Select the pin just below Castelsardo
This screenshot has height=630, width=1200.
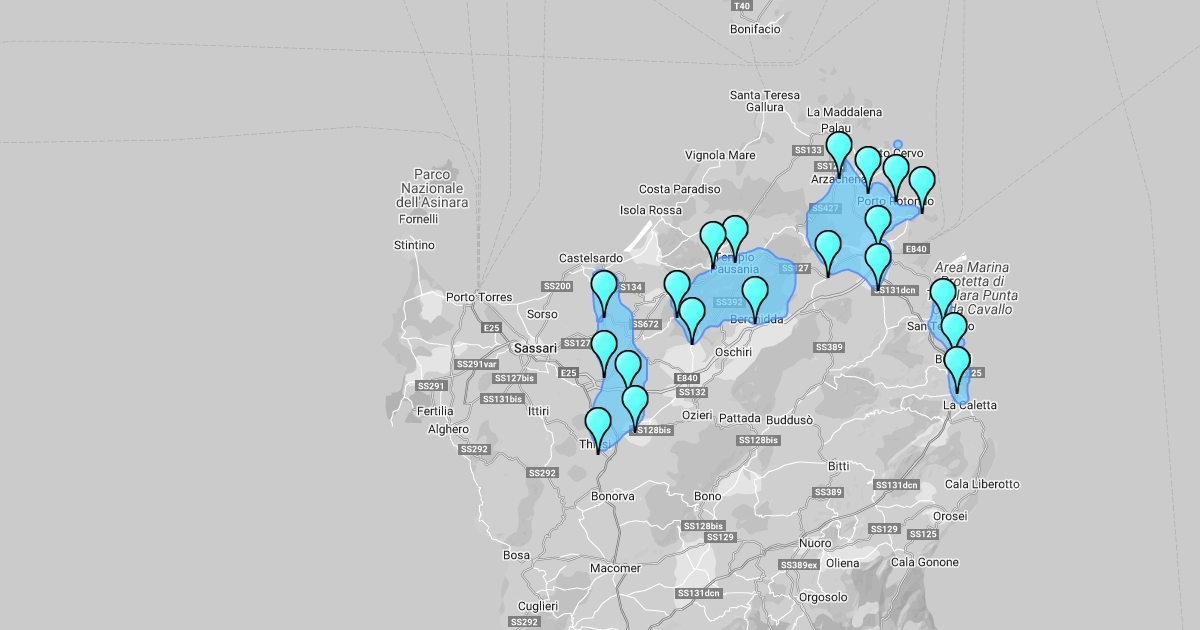click(604, 289)
